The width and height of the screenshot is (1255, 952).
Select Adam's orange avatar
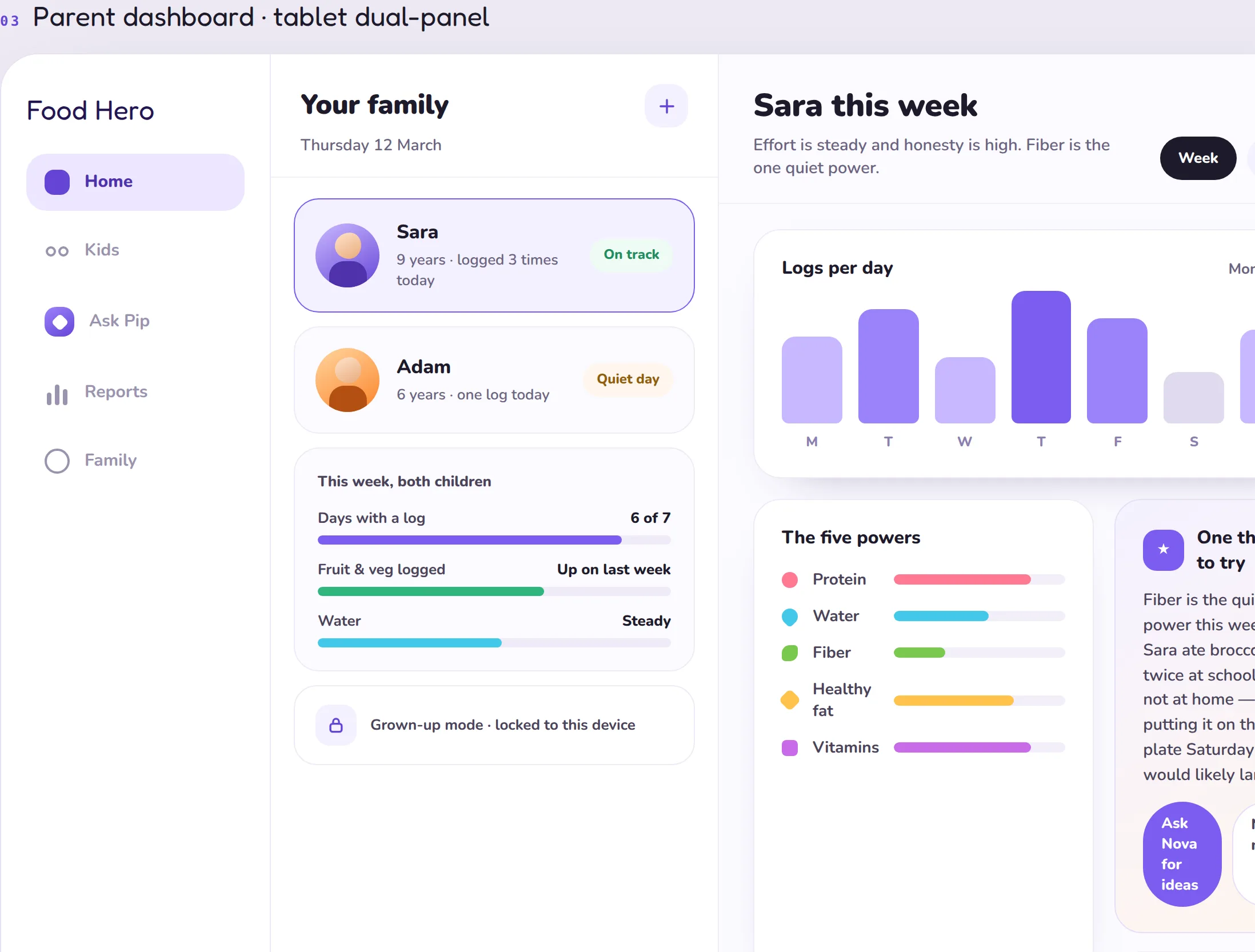click(x=347, y=380)
